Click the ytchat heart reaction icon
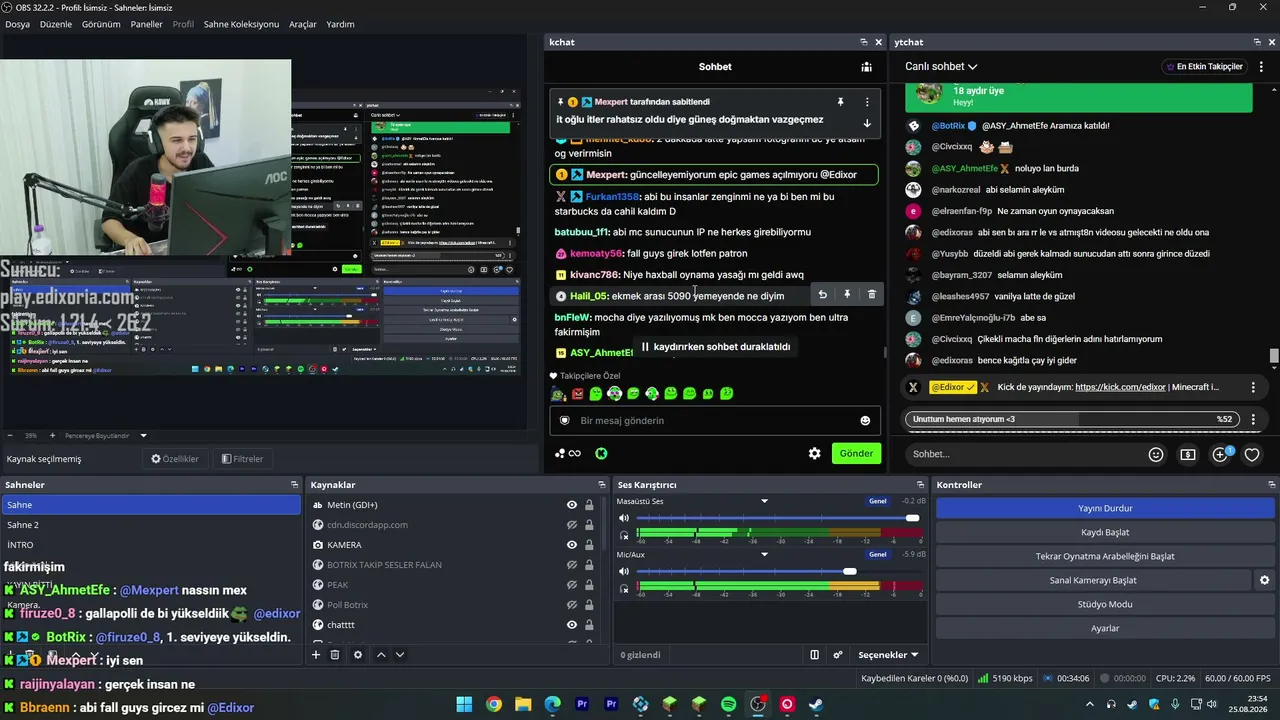Image resolution: width=1280 pixels, height=720 pixels. pyautogui.click(x=1252, y=454)
